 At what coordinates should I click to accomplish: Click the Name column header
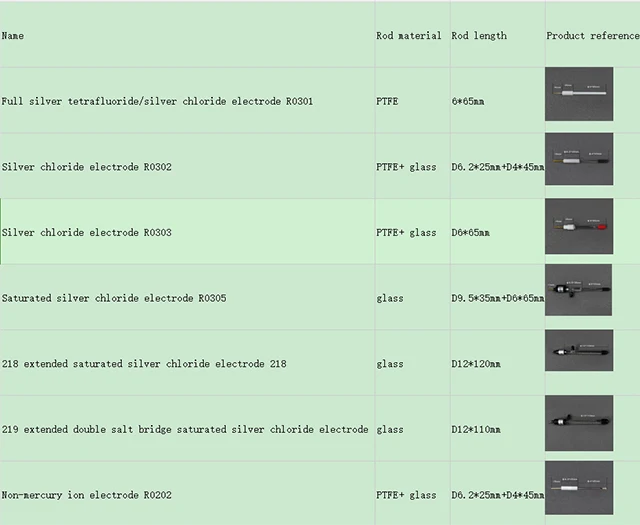[x=13, y=36]
